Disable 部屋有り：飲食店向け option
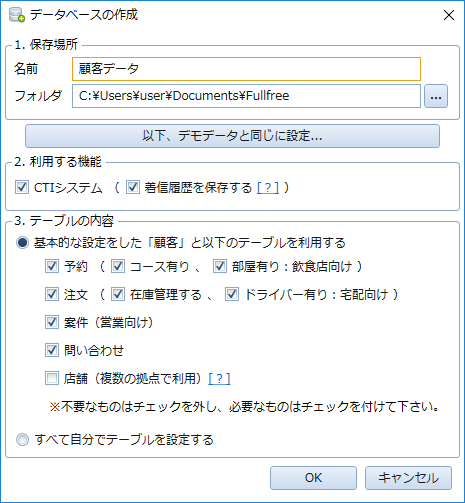465x503 pixels. (x=220, y=266)
